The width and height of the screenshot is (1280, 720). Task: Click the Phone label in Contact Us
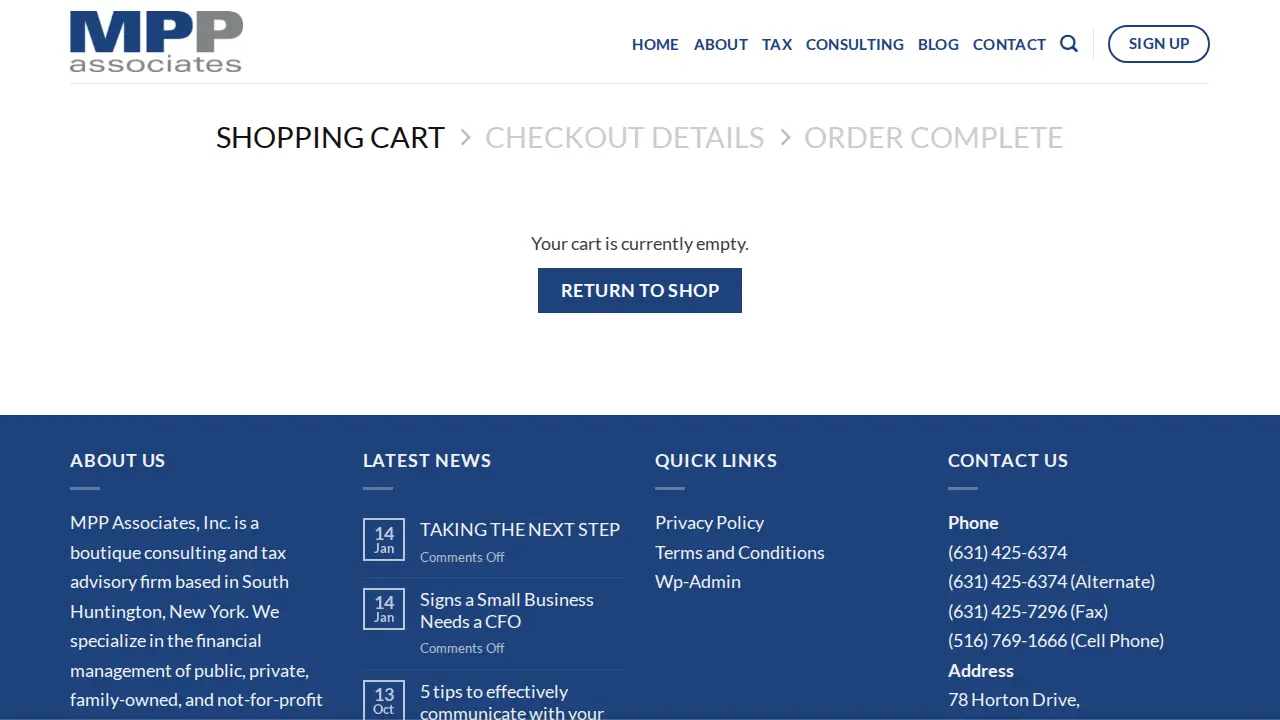(x=973, y=522)
